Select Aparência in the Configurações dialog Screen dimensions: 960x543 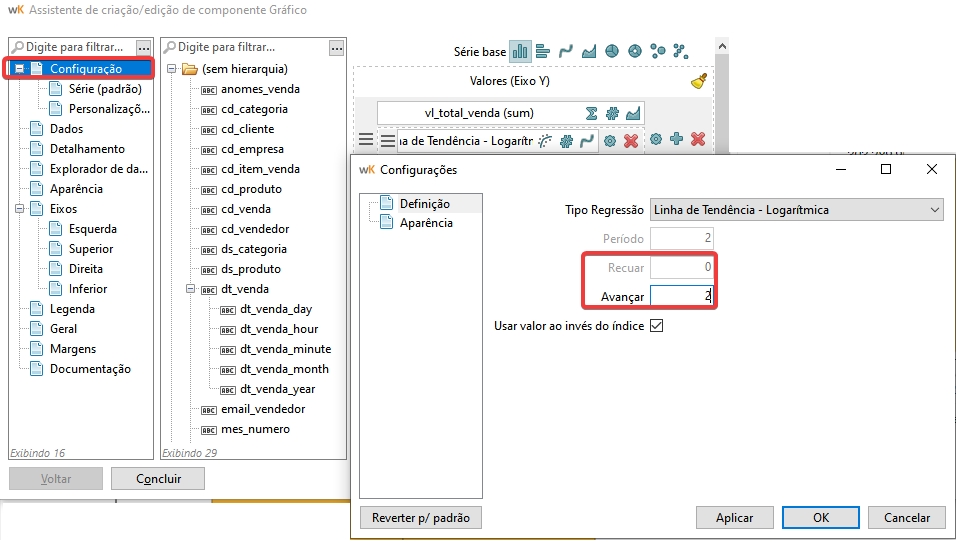click(x=426, y=223)
